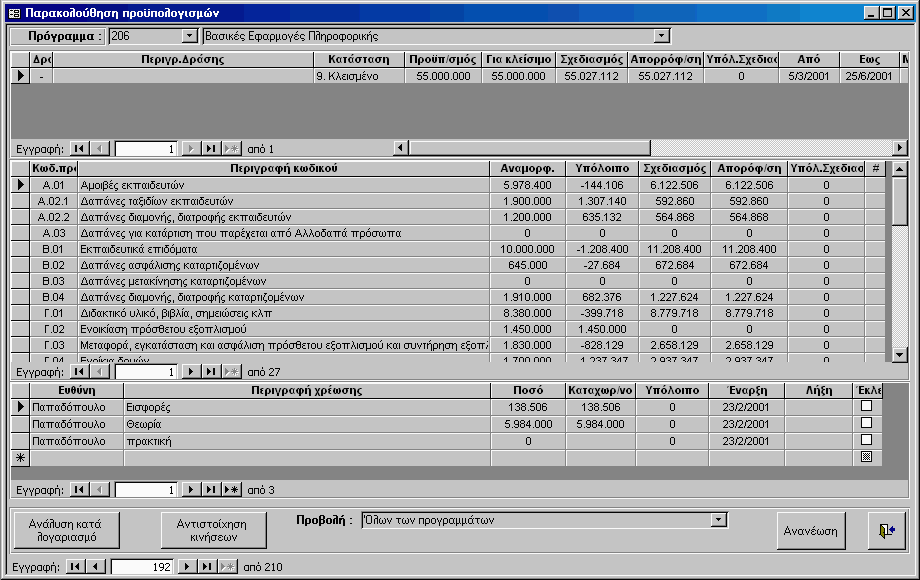Go to last record in budget codes list (από 27)

pos(211,372)
